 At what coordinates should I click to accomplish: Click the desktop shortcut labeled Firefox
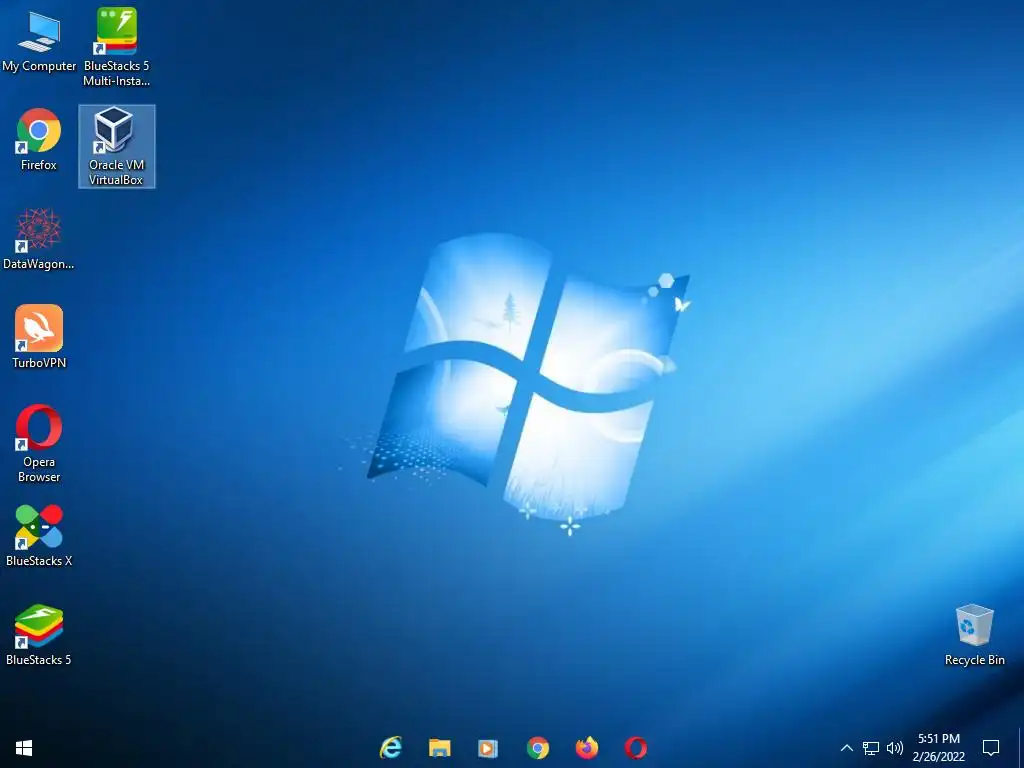pyautogui.click(x=39, y=140)
